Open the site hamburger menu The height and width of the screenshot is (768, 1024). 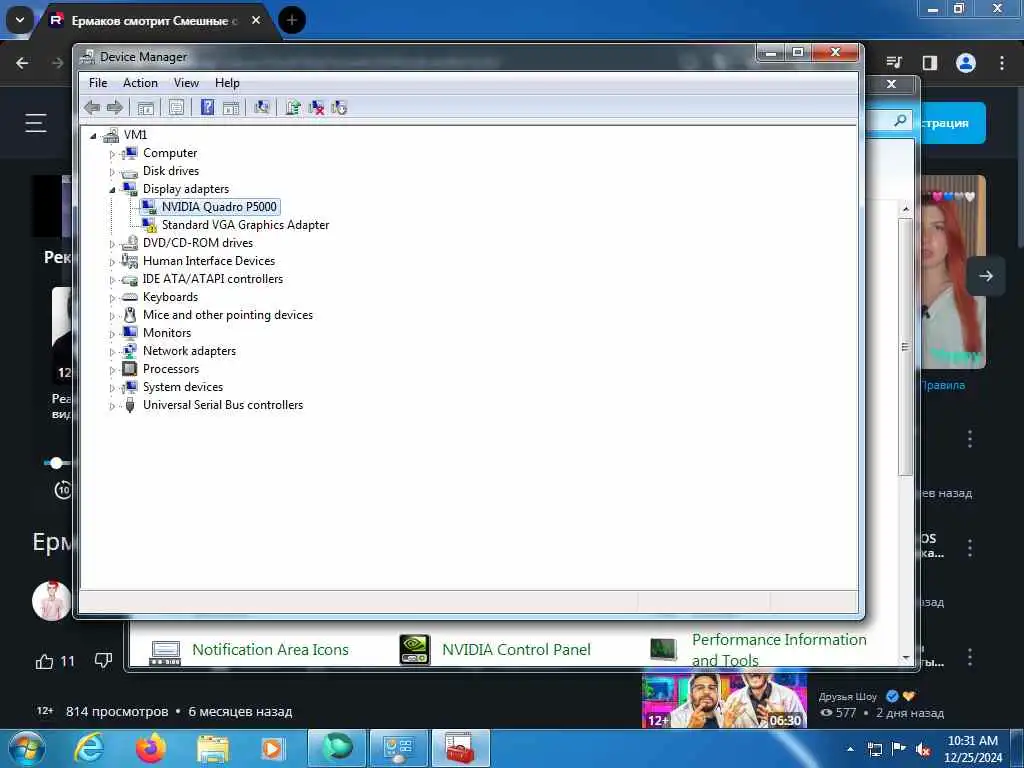point(36,123)
